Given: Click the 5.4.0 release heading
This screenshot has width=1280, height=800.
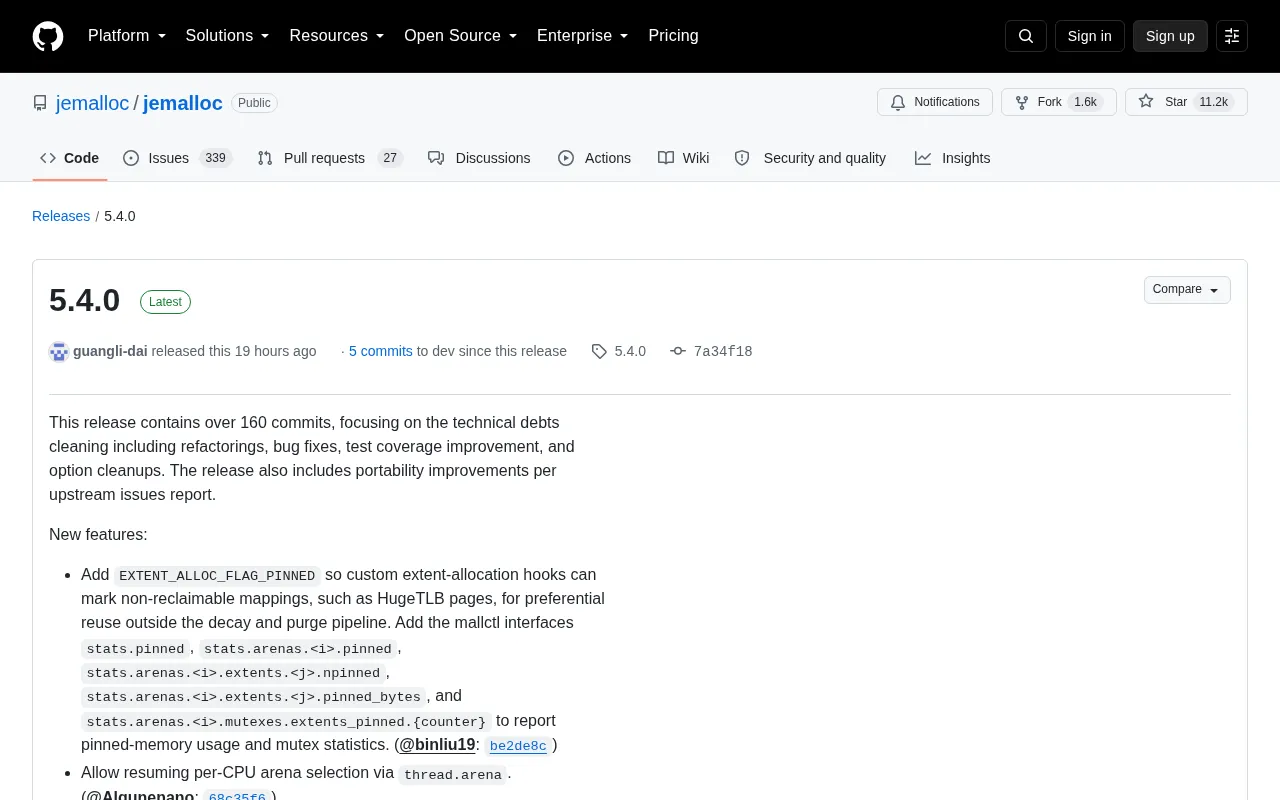Looking at the screenshot, I should [85, 301].
